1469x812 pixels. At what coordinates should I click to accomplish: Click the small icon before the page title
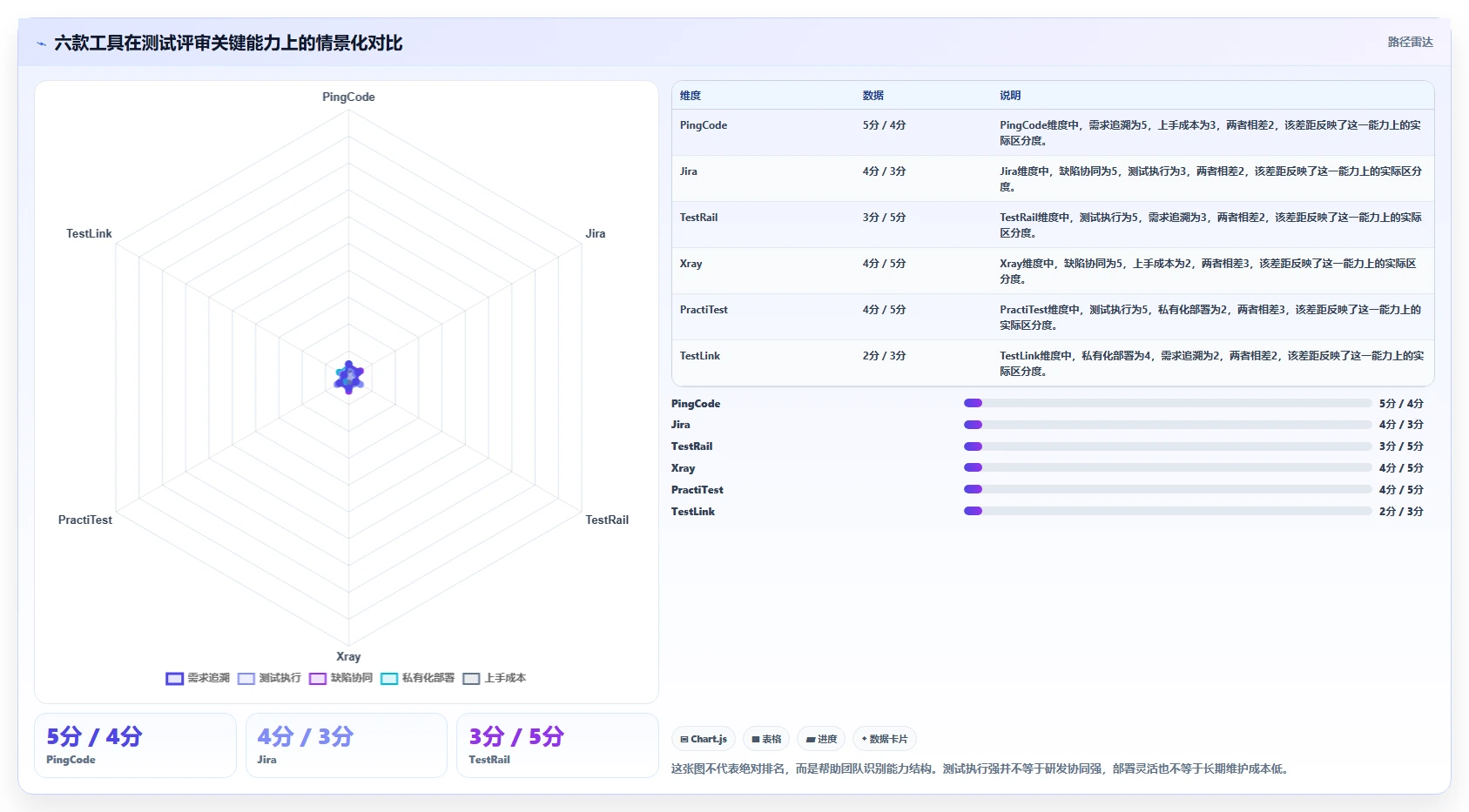click(41, 44)
